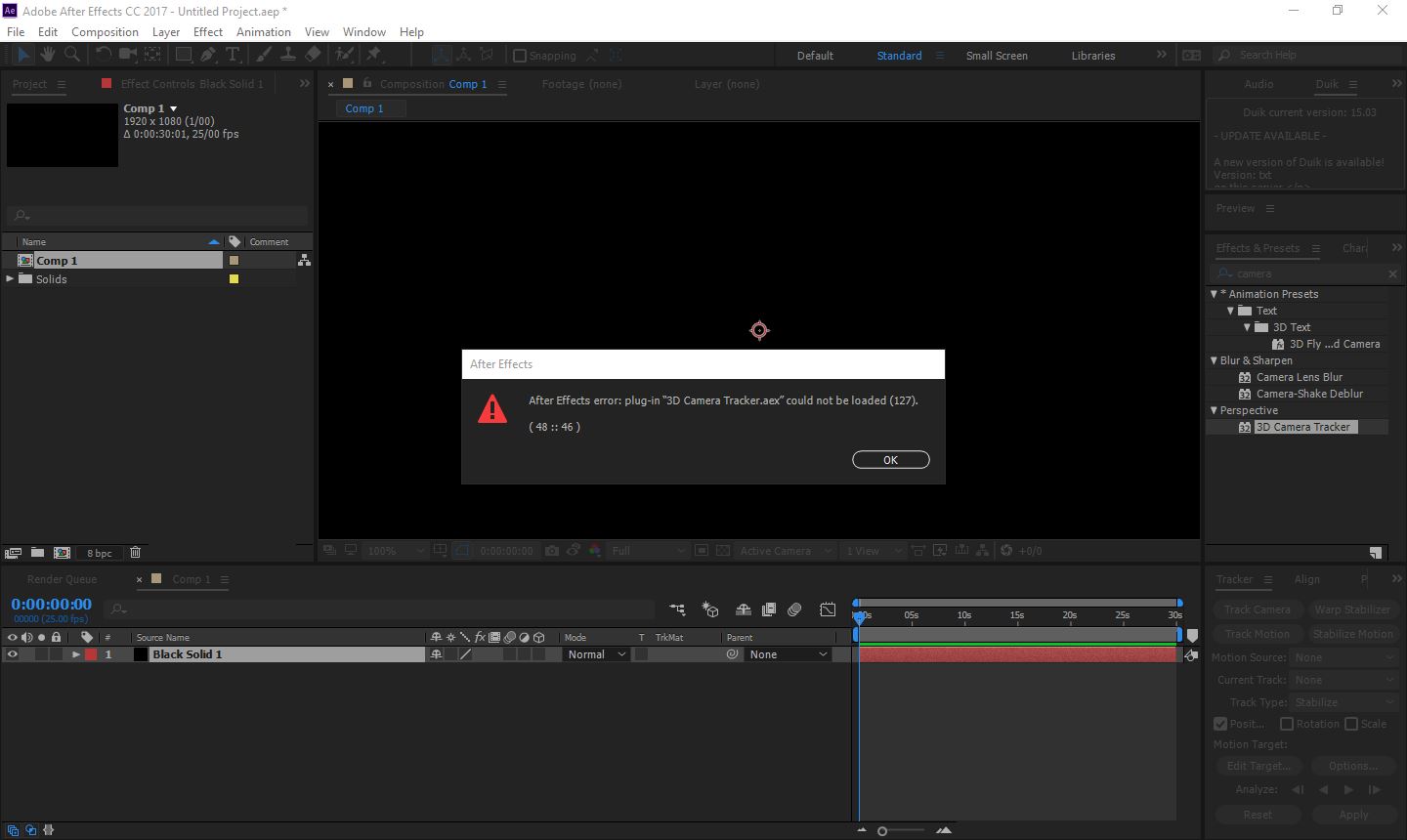Create new folder in Project panel
Viewport: 1407px width, 840px height.
[37, 553]
